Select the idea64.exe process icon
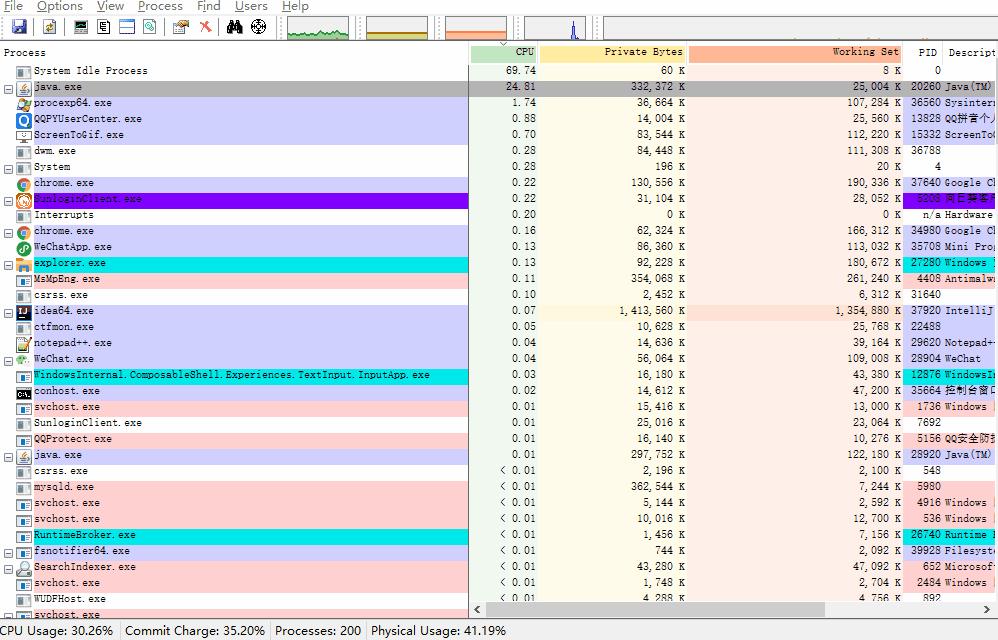The image size is (998, 640). click(24, 311)
